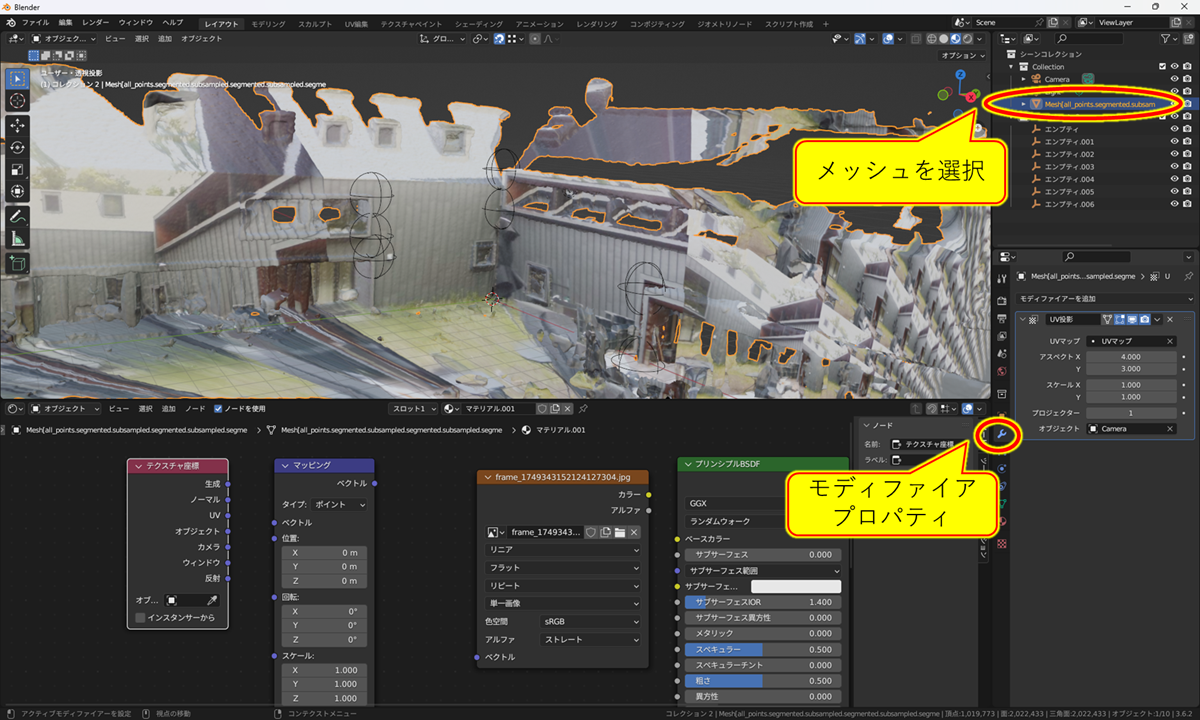The width and height of the screenshot is (1200, 720).
Task: Disable rendering of エンプティ.004 via camera icon
Action: pyautogui.click(x=1188, y=180)
